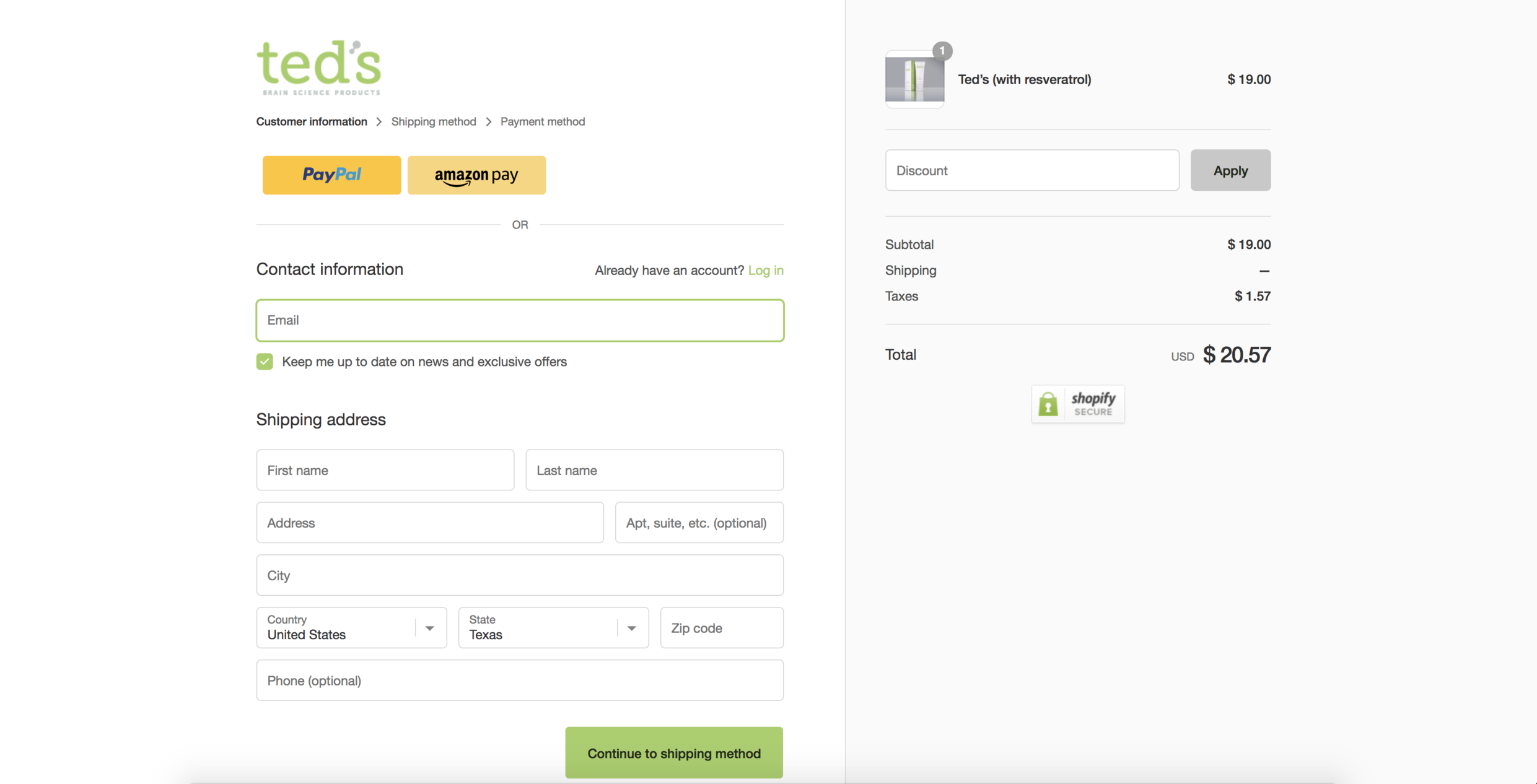Screen dimensions: 1537x784
Task: Focus the Last name field
Action: click(x=654, y=470)
